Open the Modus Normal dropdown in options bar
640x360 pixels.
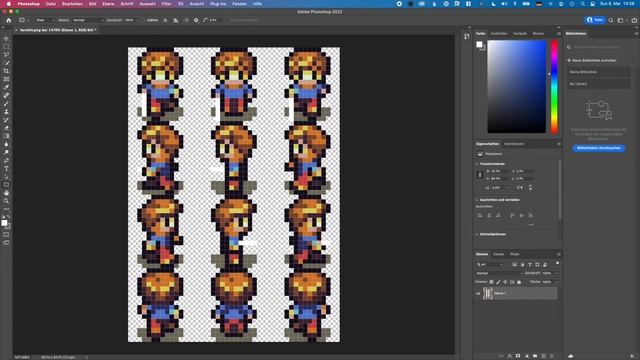tap(88, 20)
